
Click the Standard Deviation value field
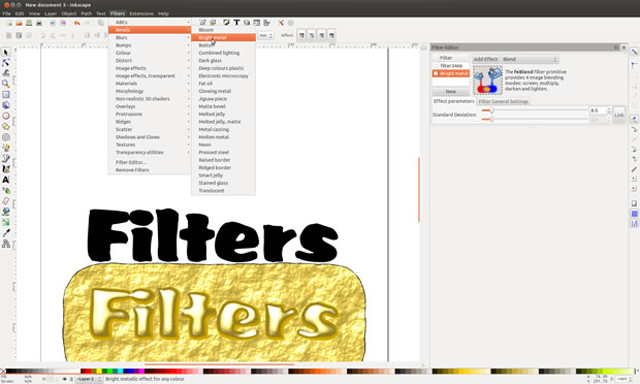tap(598, 111)
